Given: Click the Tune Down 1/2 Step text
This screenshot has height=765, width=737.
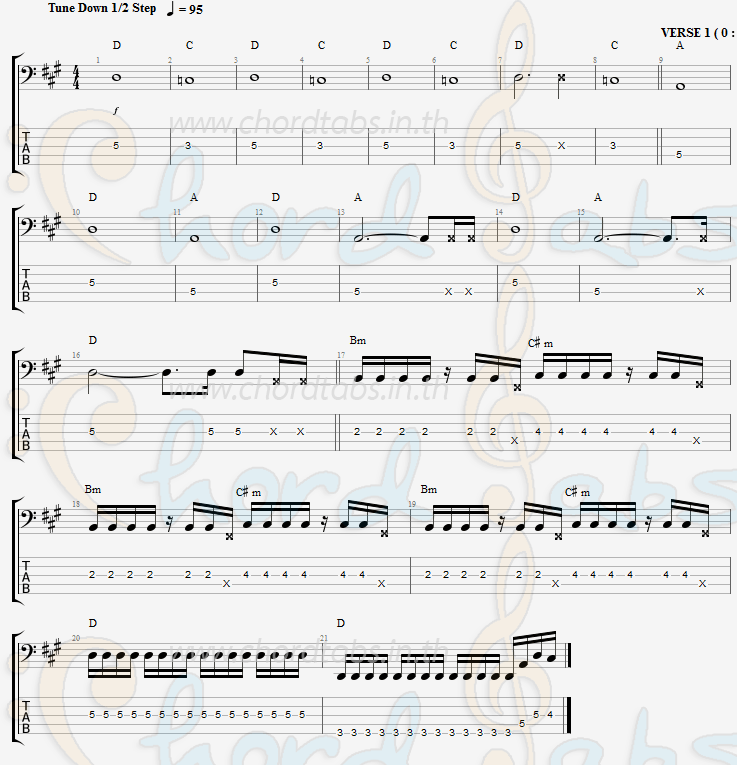Looking at the screenshot, I should point(102,8).
